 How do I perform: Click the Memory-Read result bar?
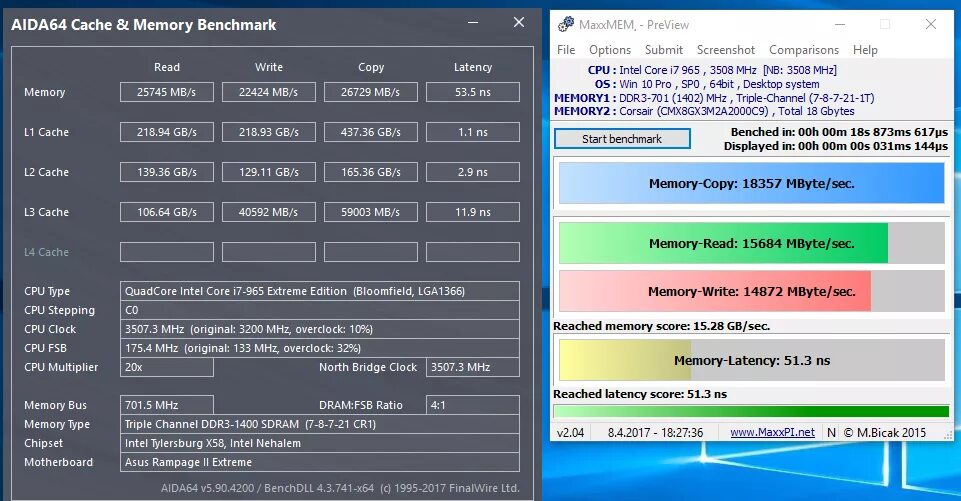tap(751, 243)
